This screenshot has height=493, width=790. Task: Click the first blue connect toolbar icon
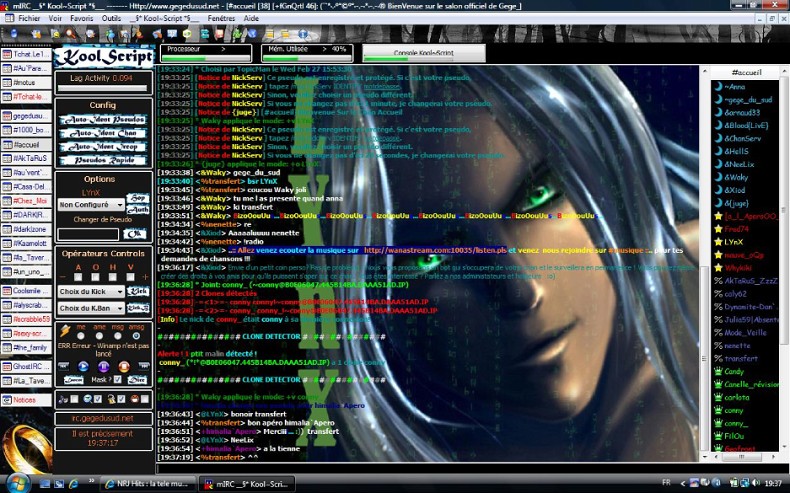tap(14, 34)
